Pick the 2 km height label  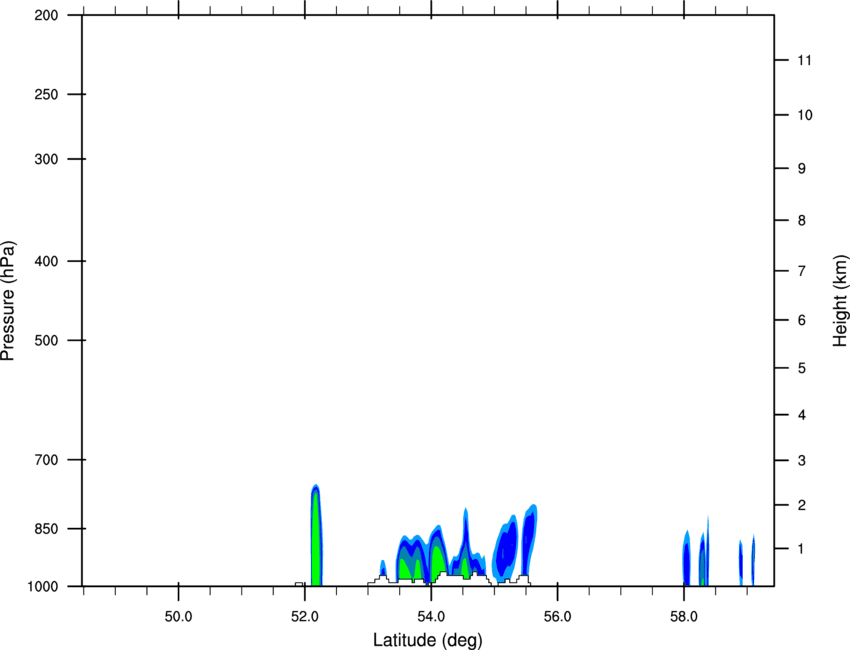[802, 505]
